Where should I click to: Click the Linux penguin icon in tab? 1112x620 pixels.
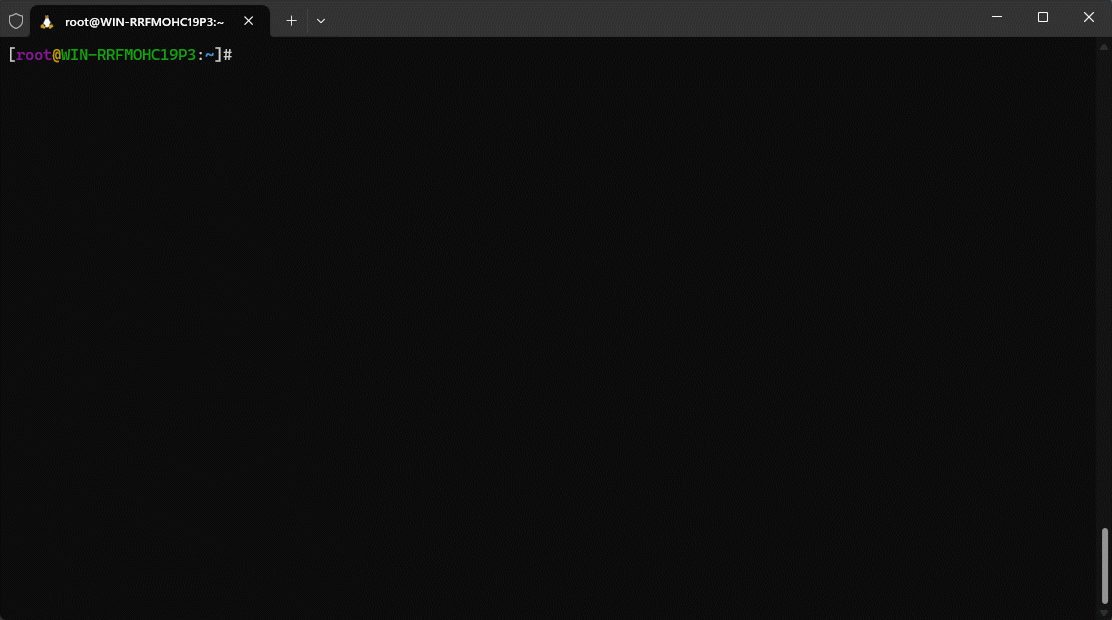click(47, 21)
